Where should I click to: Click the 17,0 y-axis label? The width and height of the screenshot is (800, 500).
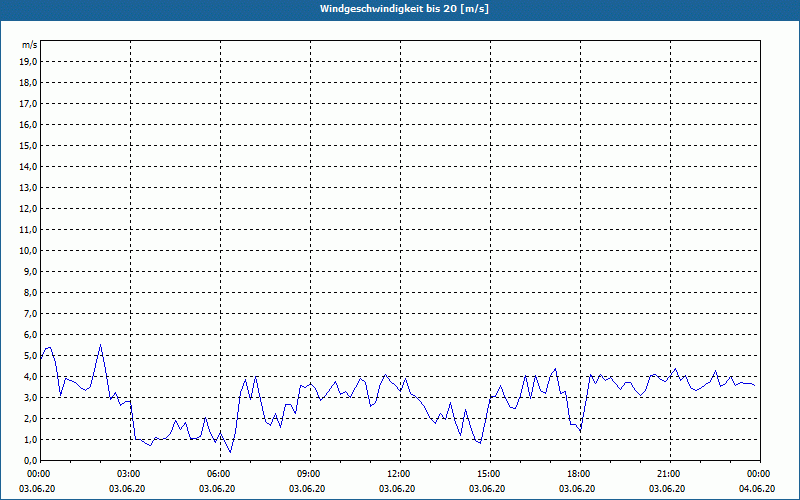tap(28, 104)
